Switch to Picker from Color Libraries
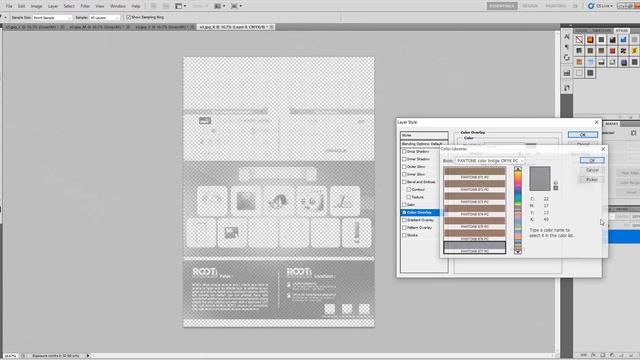Viewport: 640px width, 360px height. (x=592, y=180)
